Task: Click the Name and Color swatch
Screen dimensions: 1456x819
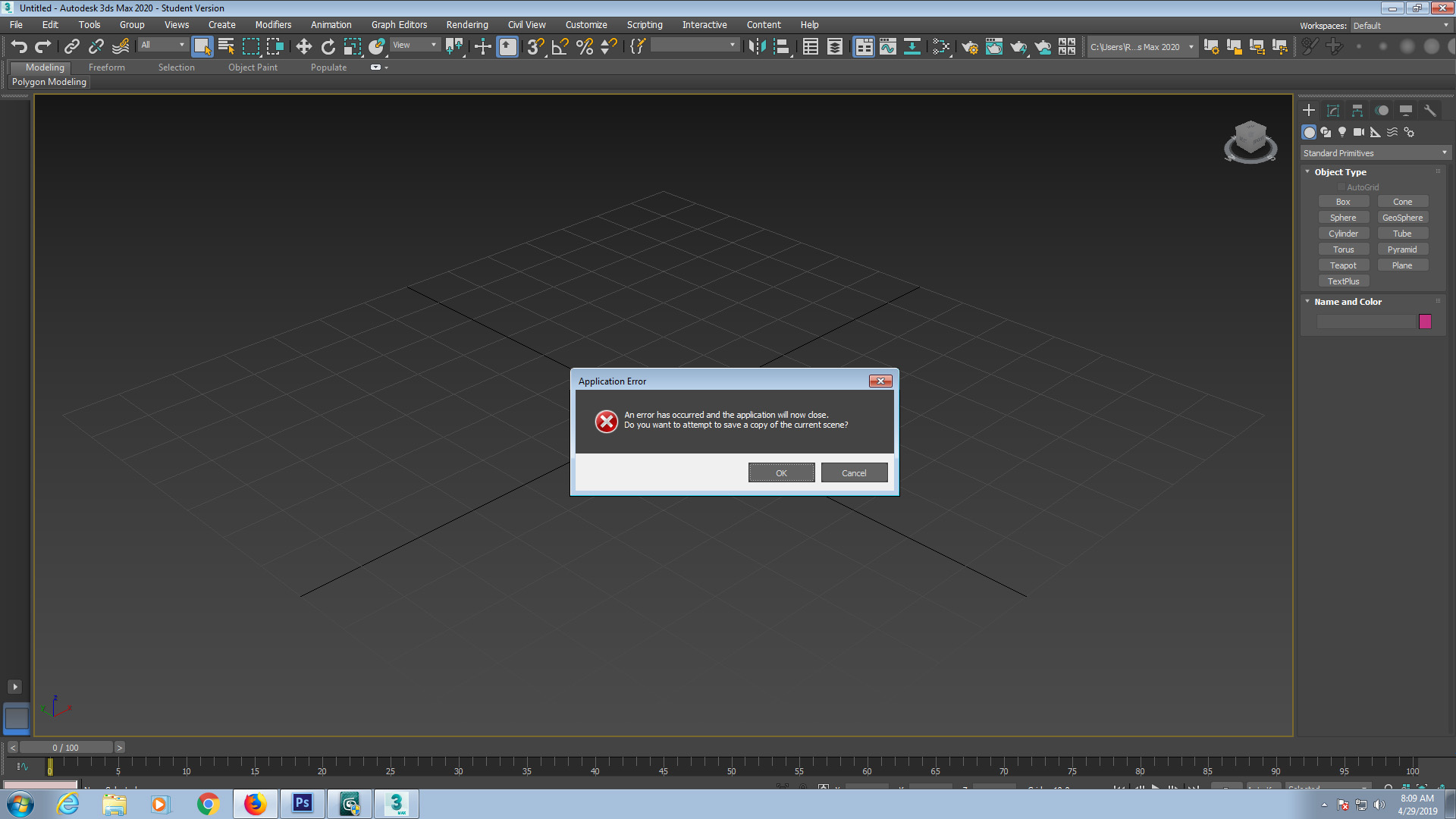Action: [x=1425, y=321]
